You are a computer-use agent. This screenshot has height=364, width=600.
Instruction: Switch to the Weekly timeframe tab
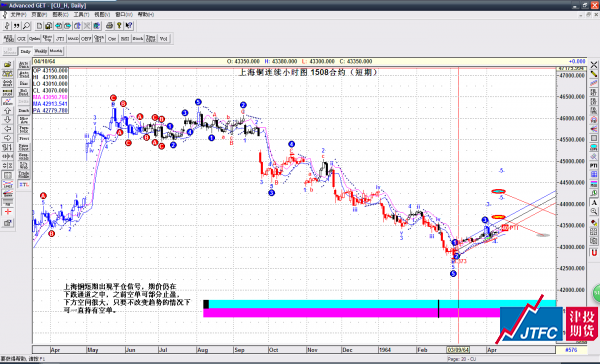[41, 51]
